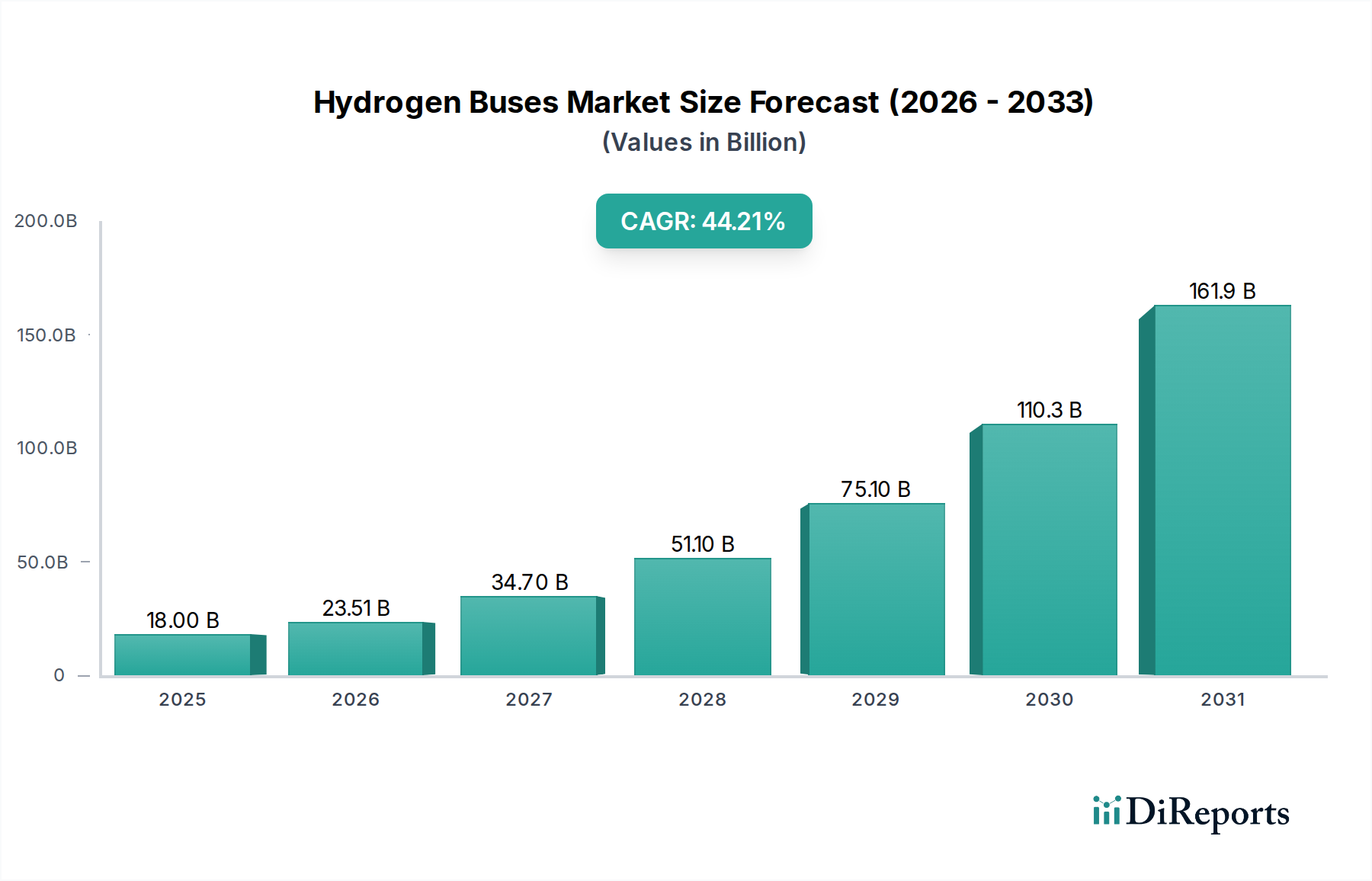The height and width of the screenshot is (881, 1372).
Task: Select the 2025 year axis label
Action: [x=182, y=699]
